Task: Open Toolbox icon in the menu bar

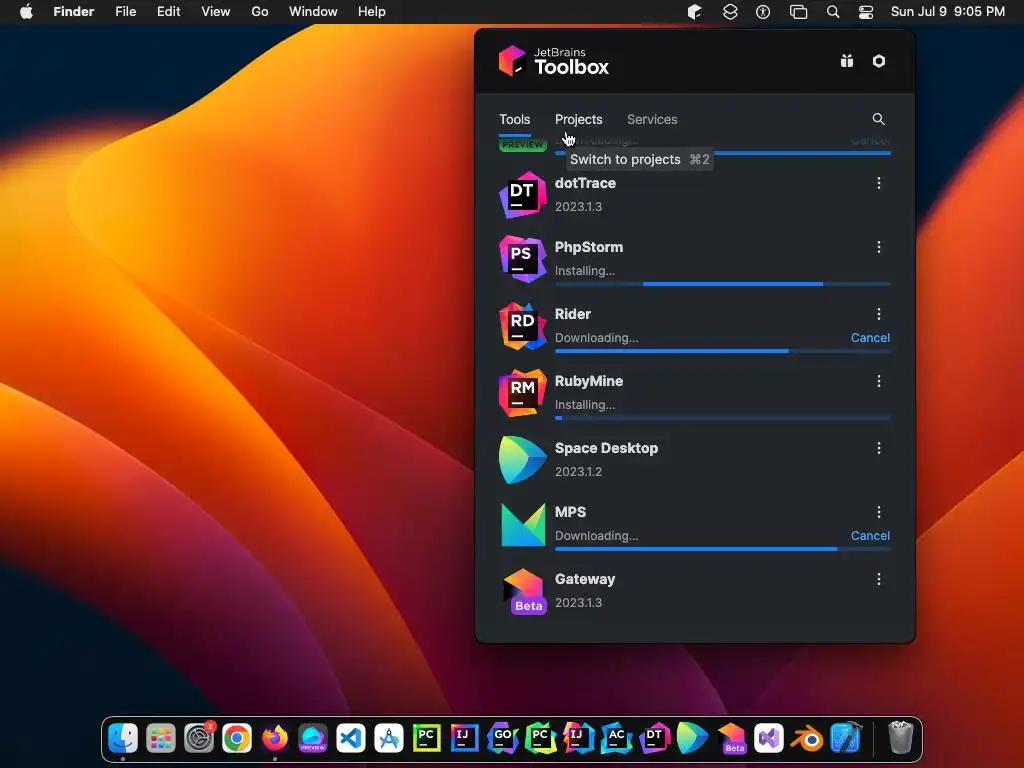Action: [x=694, y=12]
